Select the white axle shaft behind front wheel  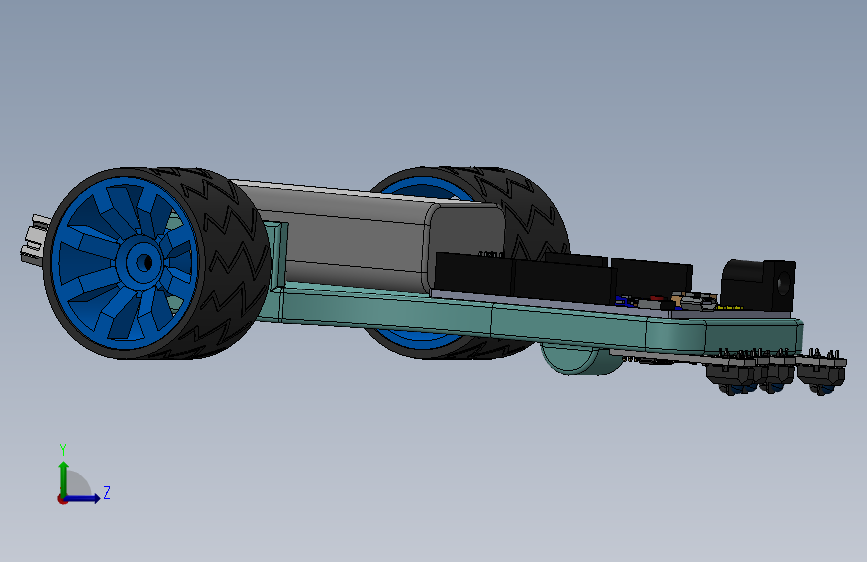(36, 239)
